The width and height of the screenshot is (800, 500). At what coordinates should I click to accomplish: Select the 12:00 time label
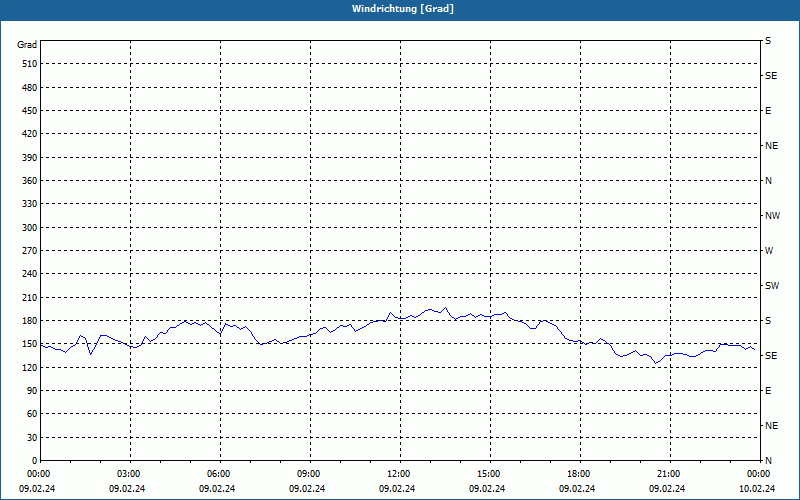[400, 474]
